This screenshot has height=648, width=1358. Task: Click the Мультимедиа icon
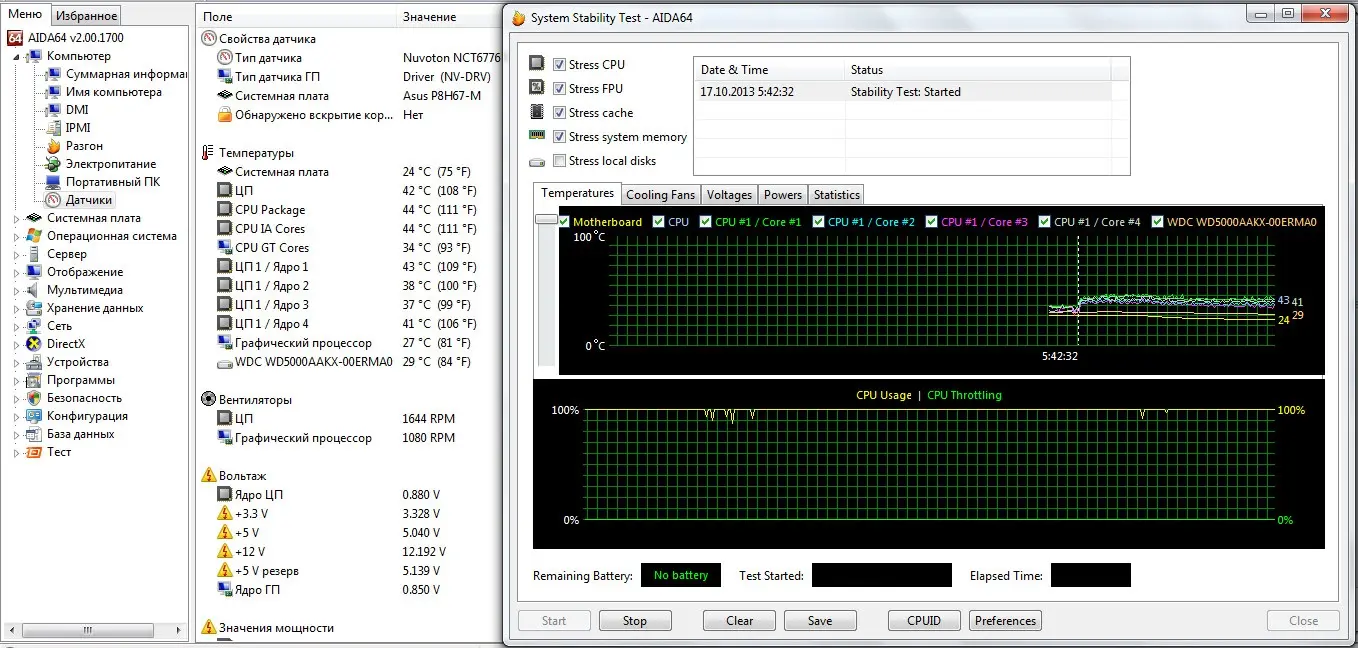[34, 290]
